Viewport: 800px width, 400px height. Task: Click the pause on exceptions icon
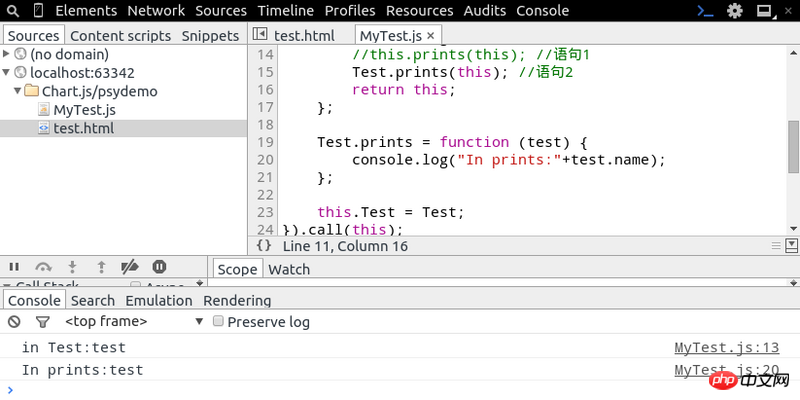[159, 267]
